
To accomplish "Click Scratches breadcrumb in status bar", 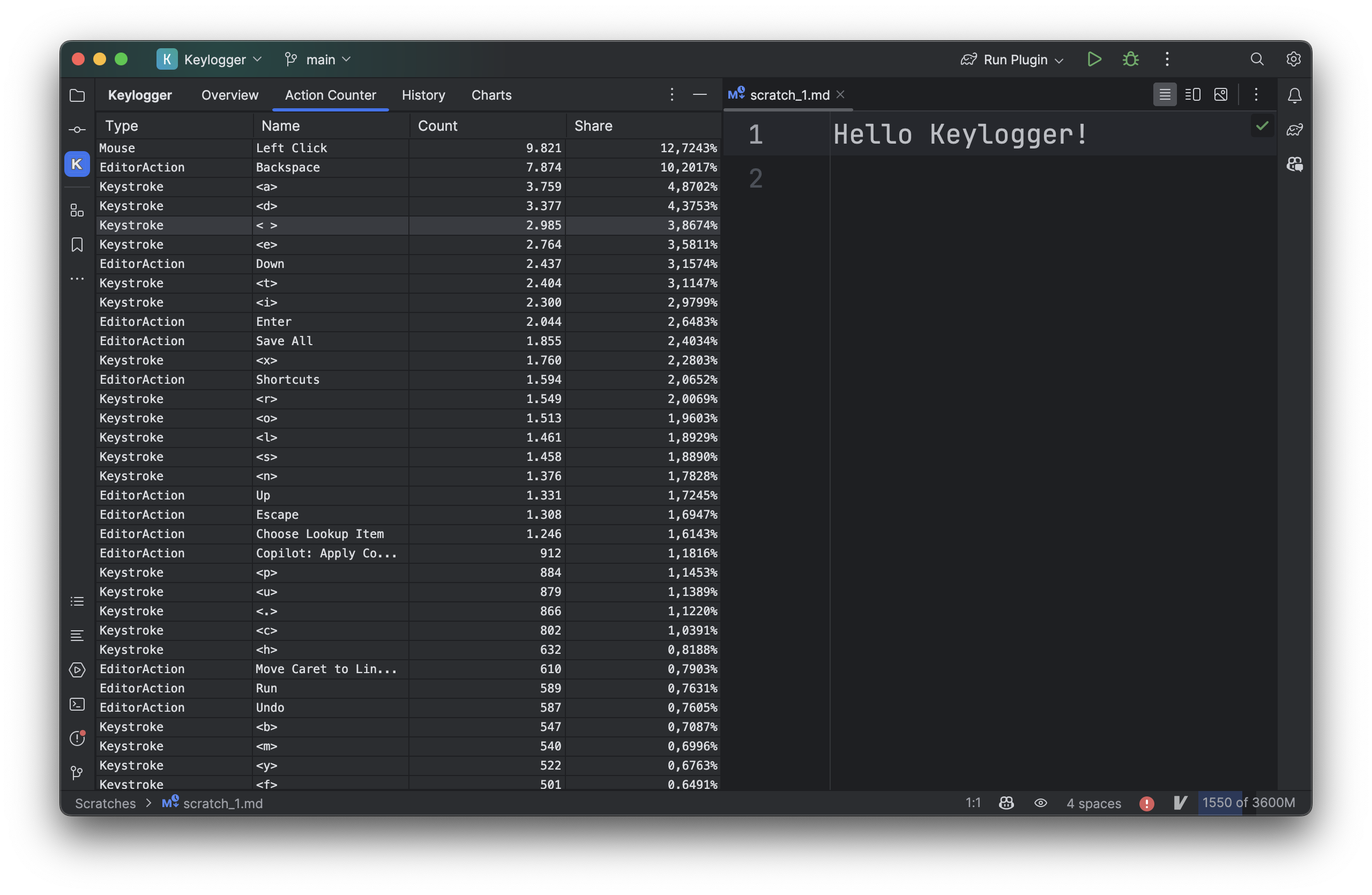I will point(106,803).
